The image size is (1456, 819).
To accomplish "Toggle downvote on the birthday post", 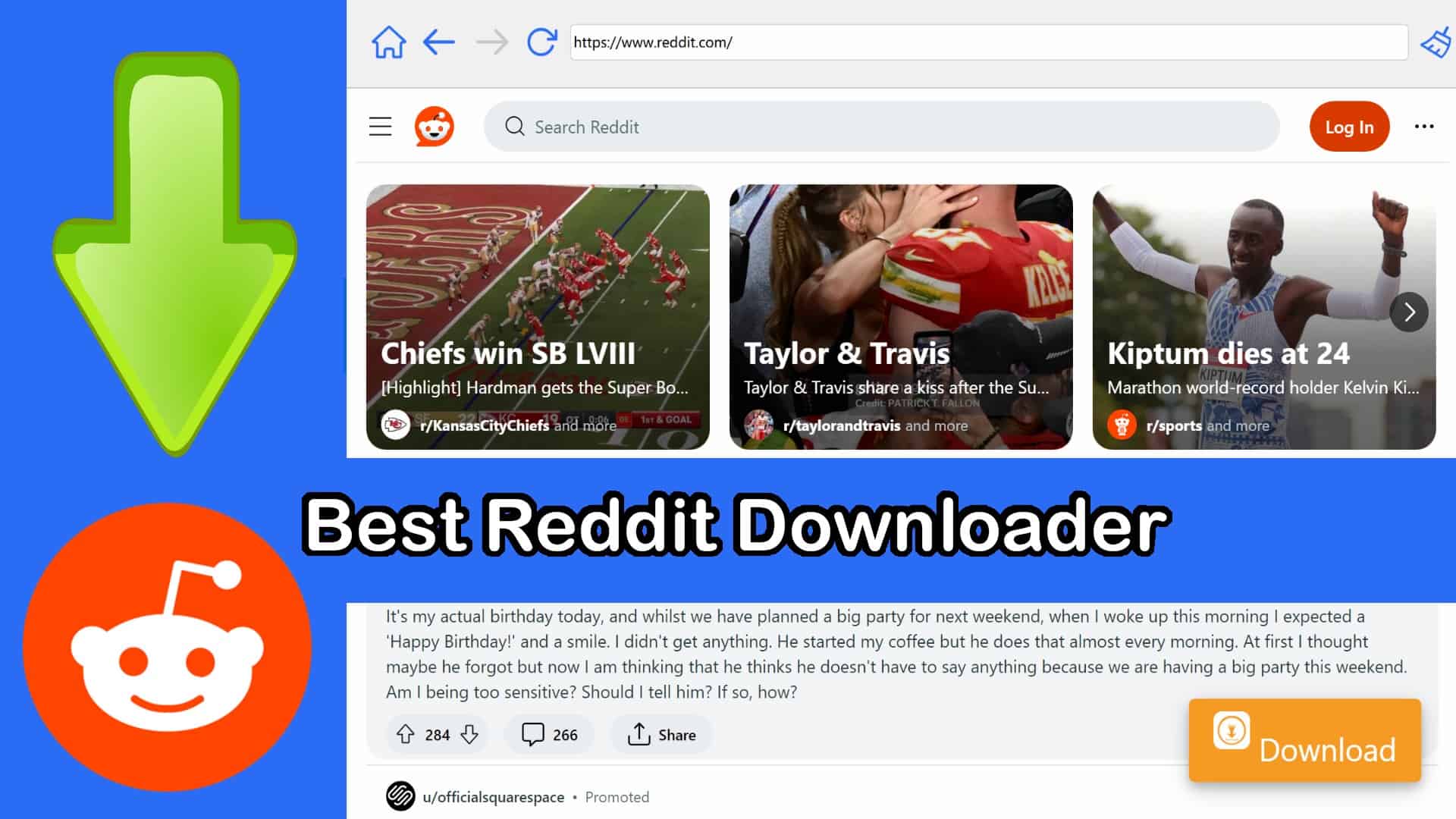I will click(470, 735).
